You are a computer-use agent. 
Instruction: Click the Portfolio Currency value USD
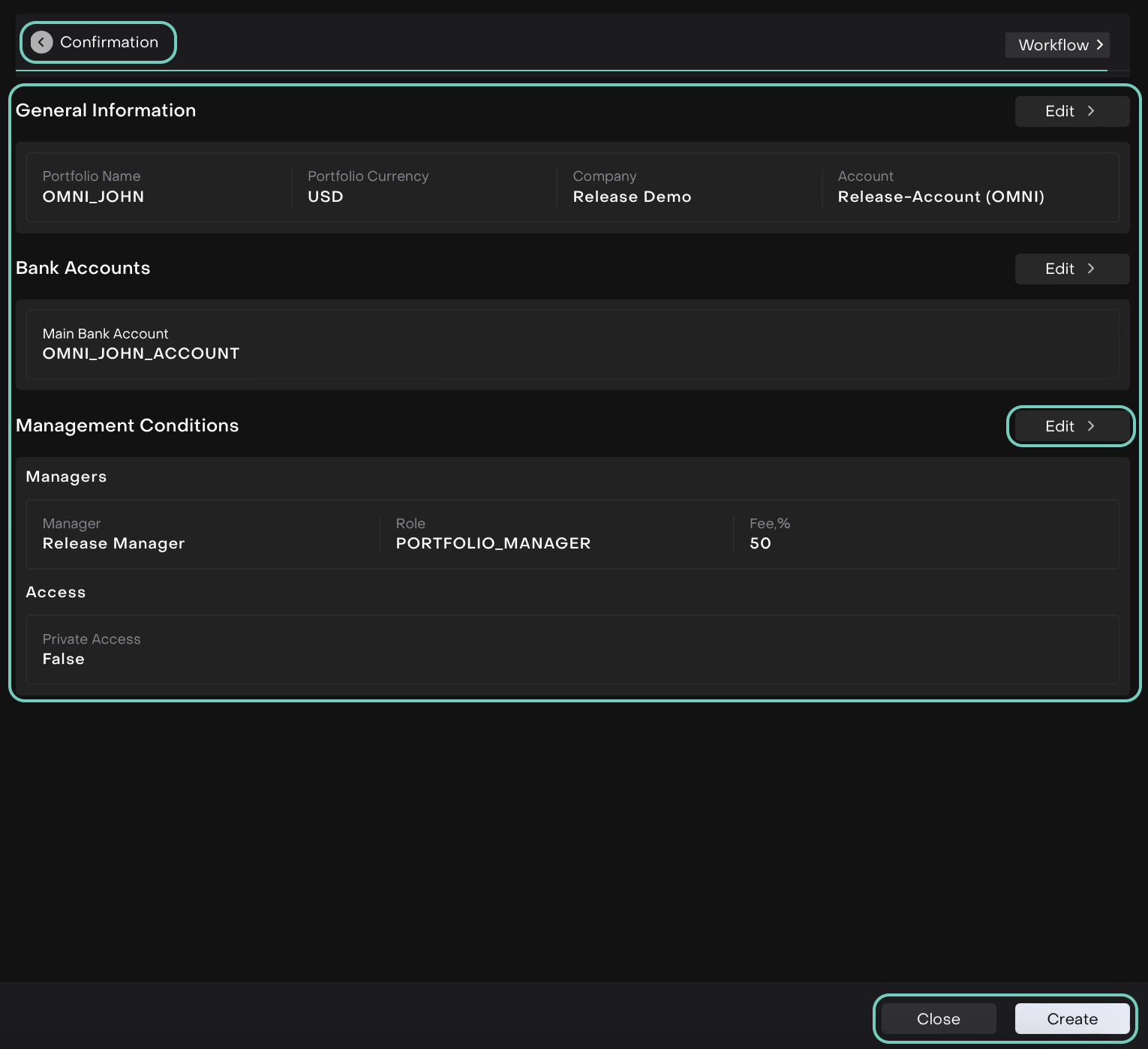point(325,197)
